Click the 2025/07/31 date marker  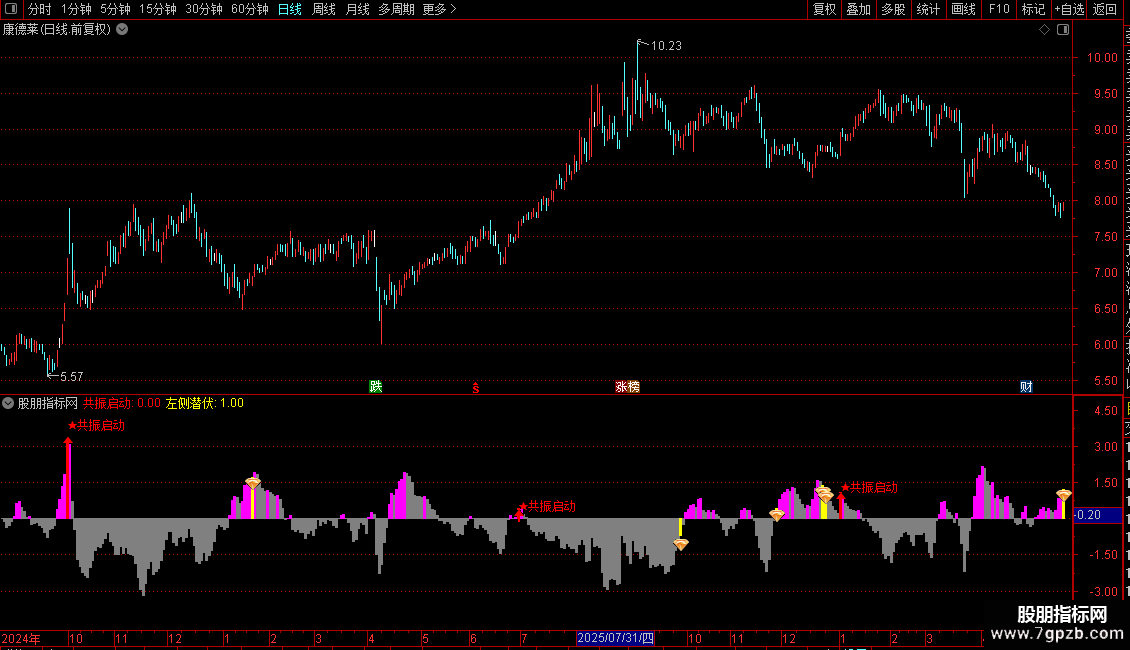coord(615,638)
